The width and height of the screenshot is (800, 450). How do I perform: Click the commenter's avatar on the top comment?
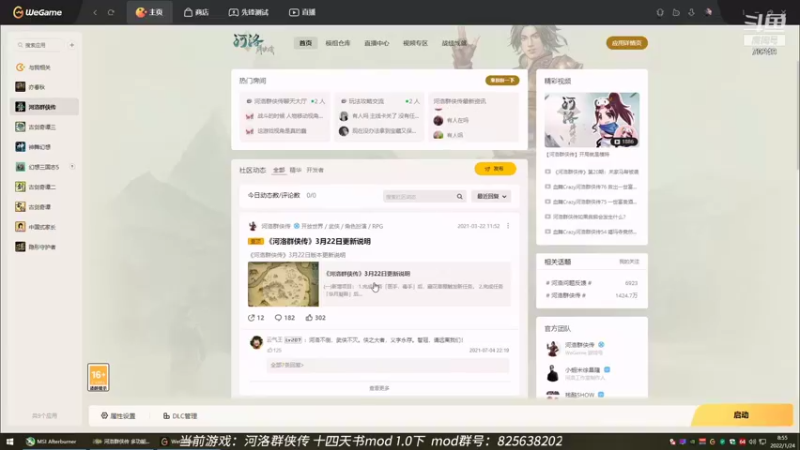(x=256, y=342)
